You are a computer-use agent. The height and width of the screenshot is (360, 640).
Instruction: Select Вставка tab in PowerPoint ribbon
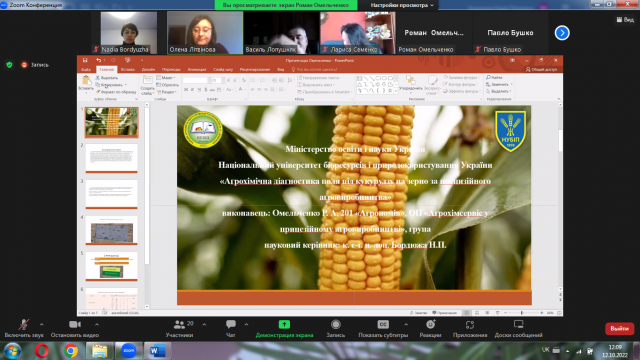[x=128, y=69]
